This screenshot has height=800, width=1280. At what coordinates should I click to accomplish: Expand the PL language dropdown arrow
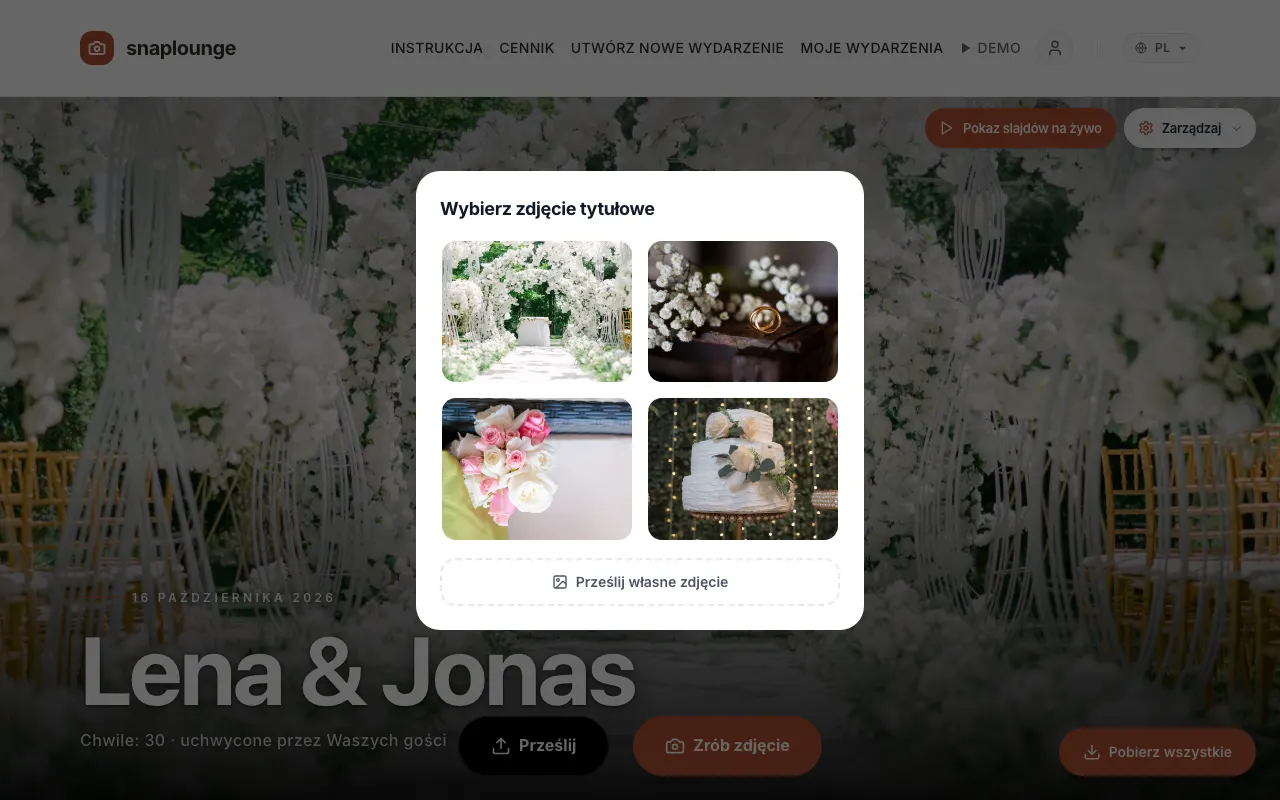coord(1182,48)
